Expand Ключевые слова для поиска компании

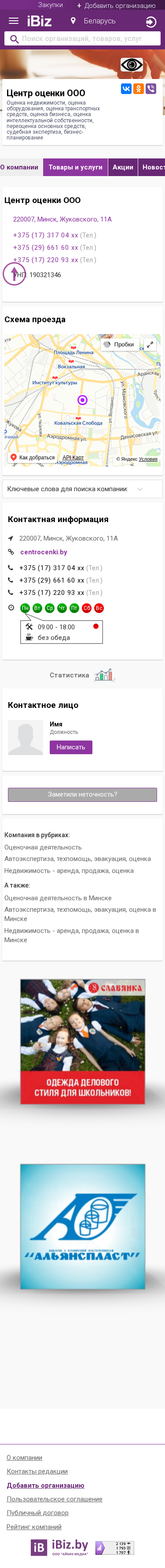(83, 489)
